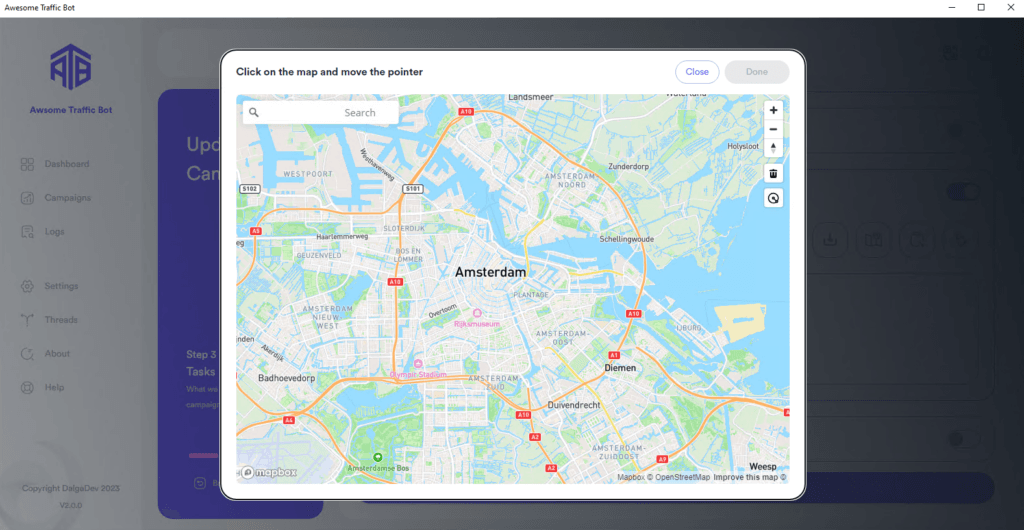Zoom out of the map
Image resolution: width=1024 pixels, height=530 pixels.
click(773, 129)
